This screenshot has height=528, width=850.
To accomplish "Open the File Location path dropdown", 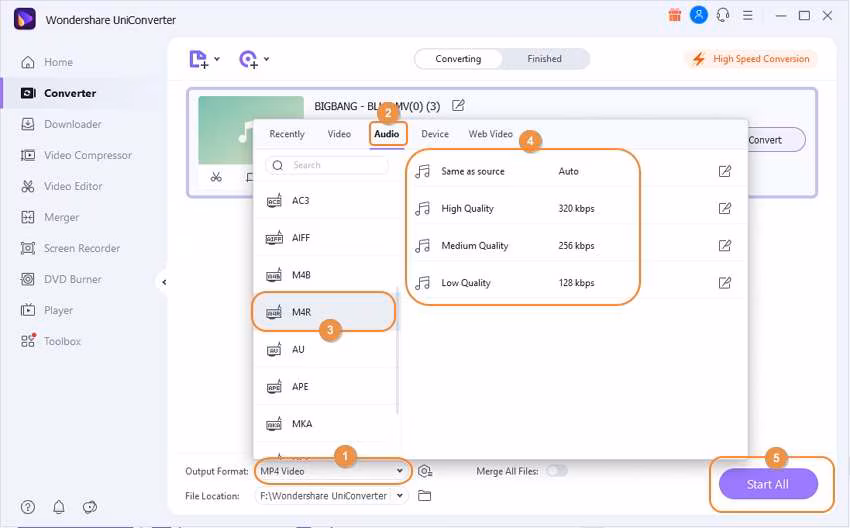I will [x=331, y=495].
